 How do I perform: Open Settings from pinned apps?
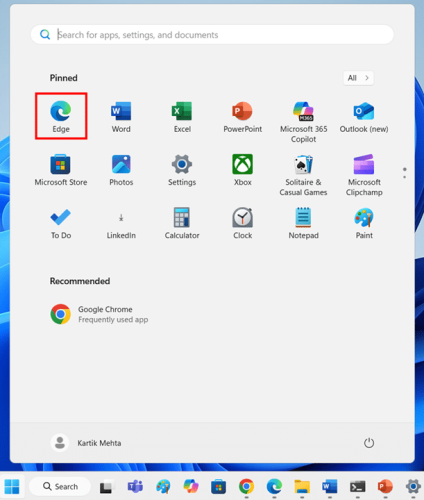point(182,170)
